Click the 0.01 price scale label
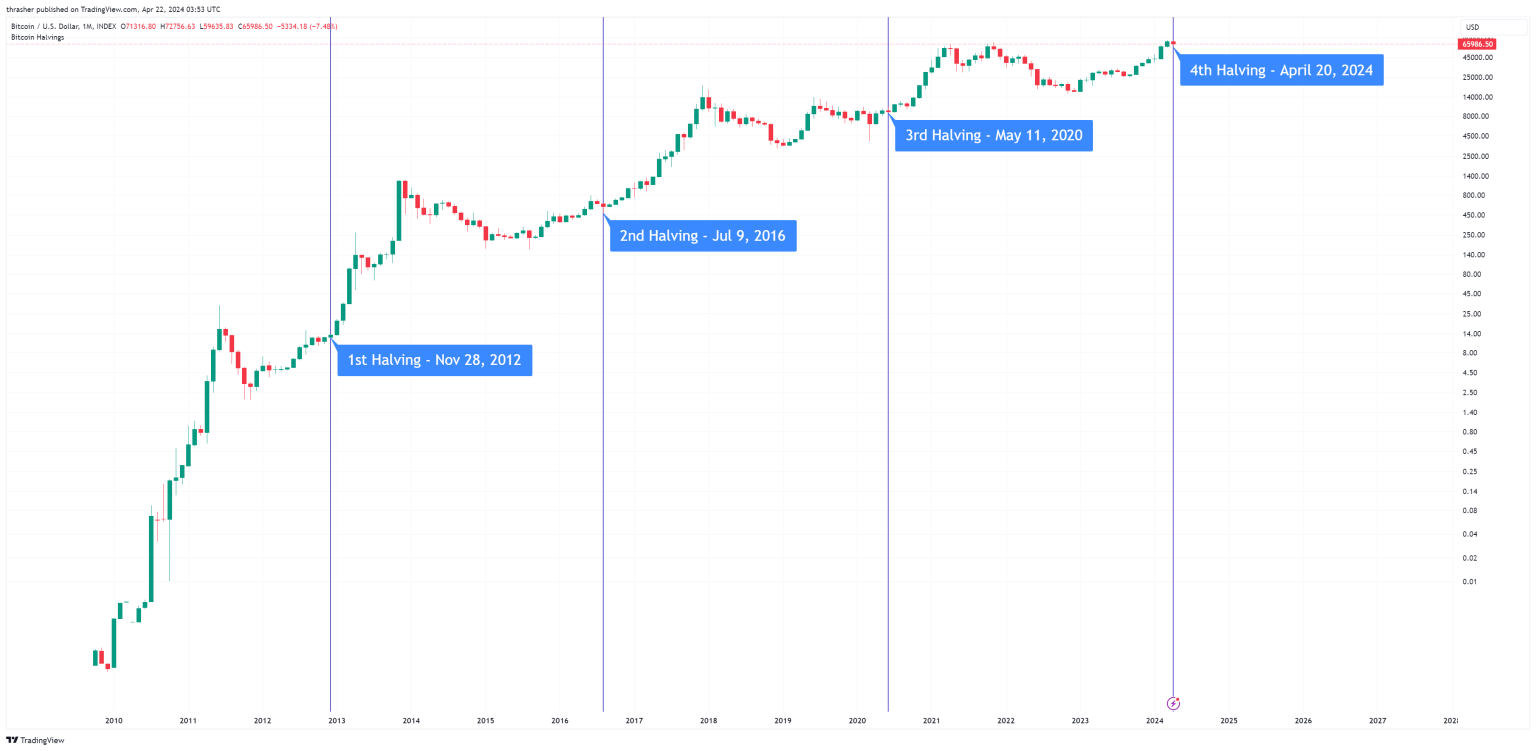This screenshot has height=751, width=1536. 1468,581
